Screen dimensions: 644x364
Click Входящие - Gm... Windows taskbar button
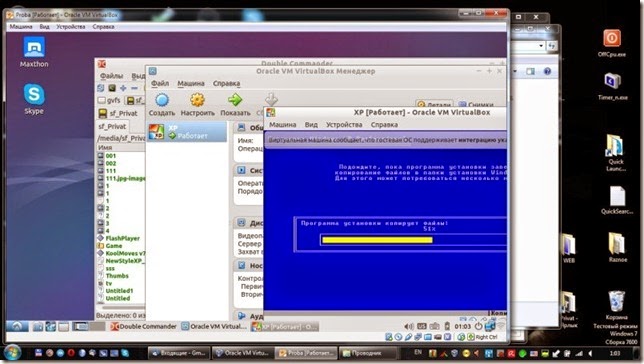pos(179,353)
